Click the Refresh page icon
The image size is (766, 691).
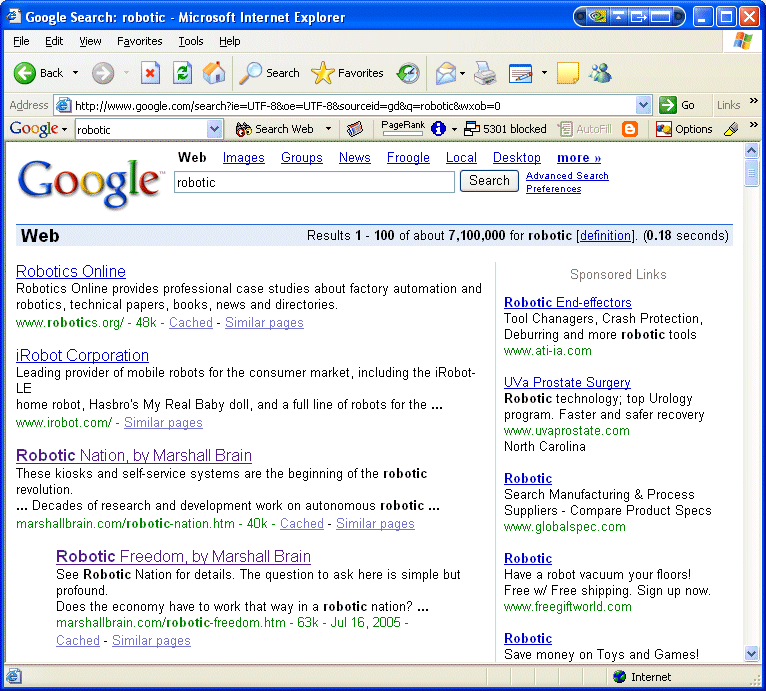point(182,73)
